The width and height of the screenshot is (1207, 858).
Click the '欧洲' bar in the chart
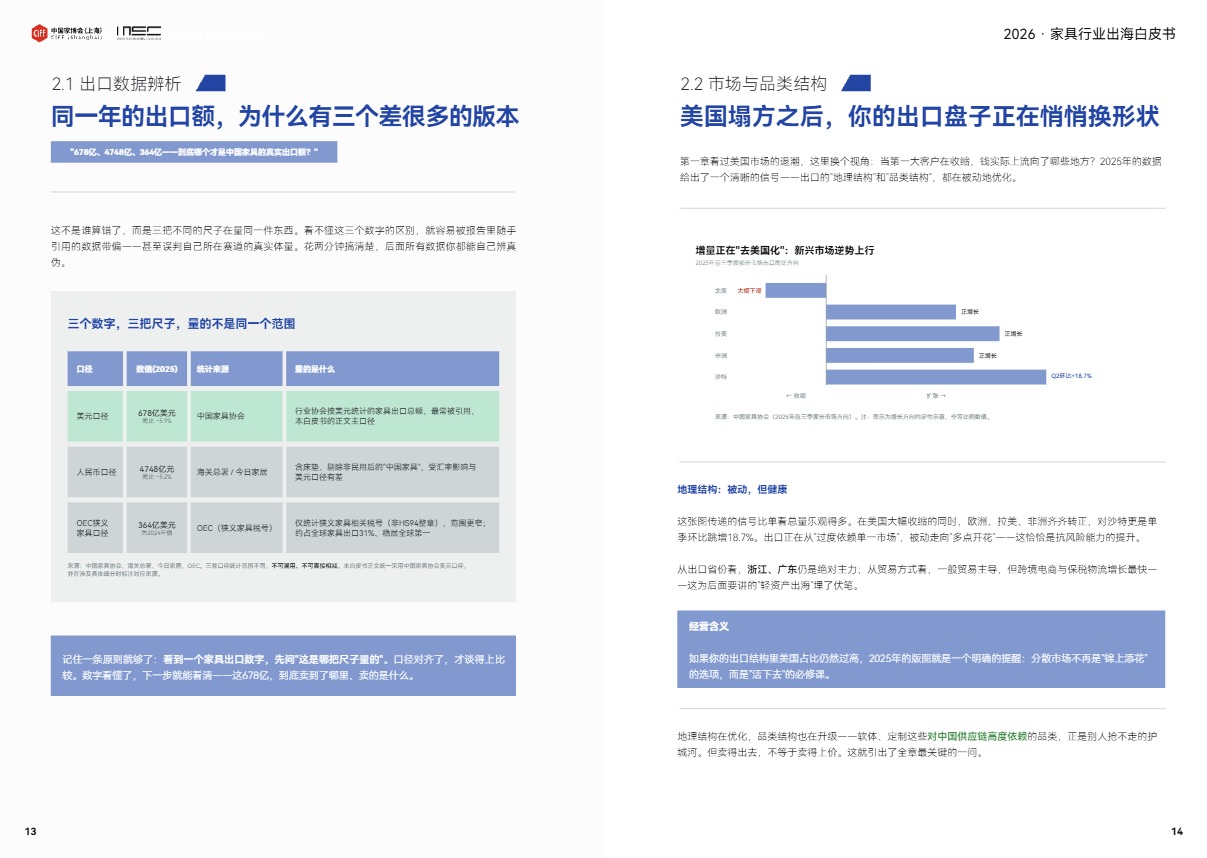pos(891,312)
